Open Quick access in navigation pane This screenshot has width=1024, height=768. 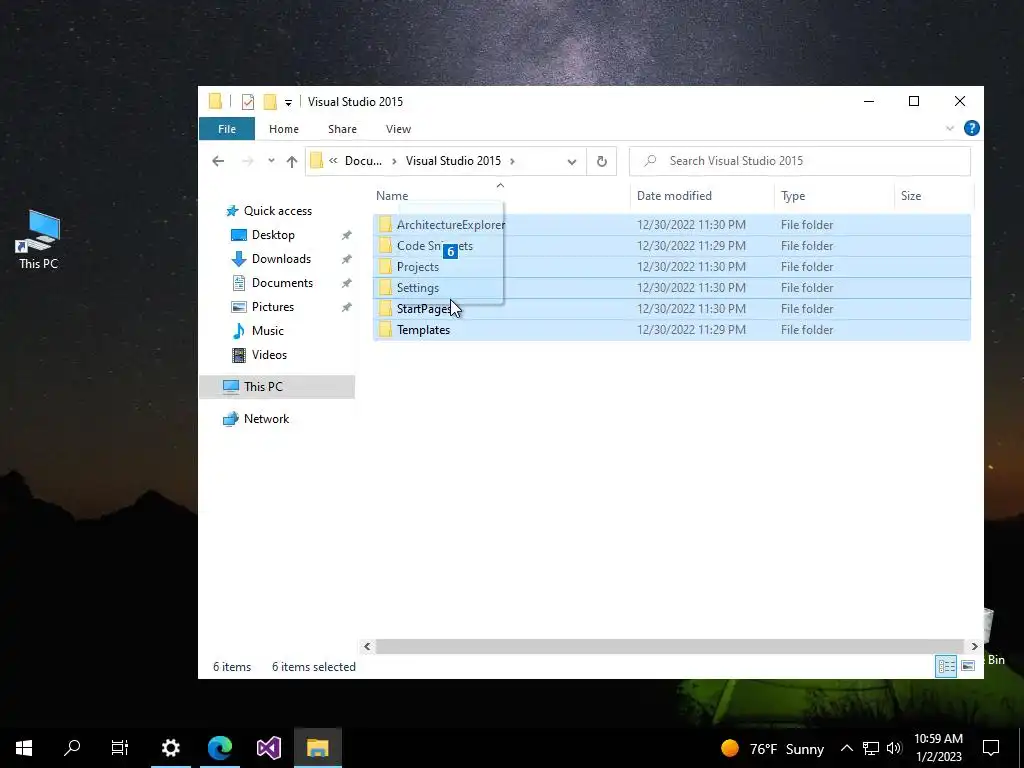pos(278,211)
